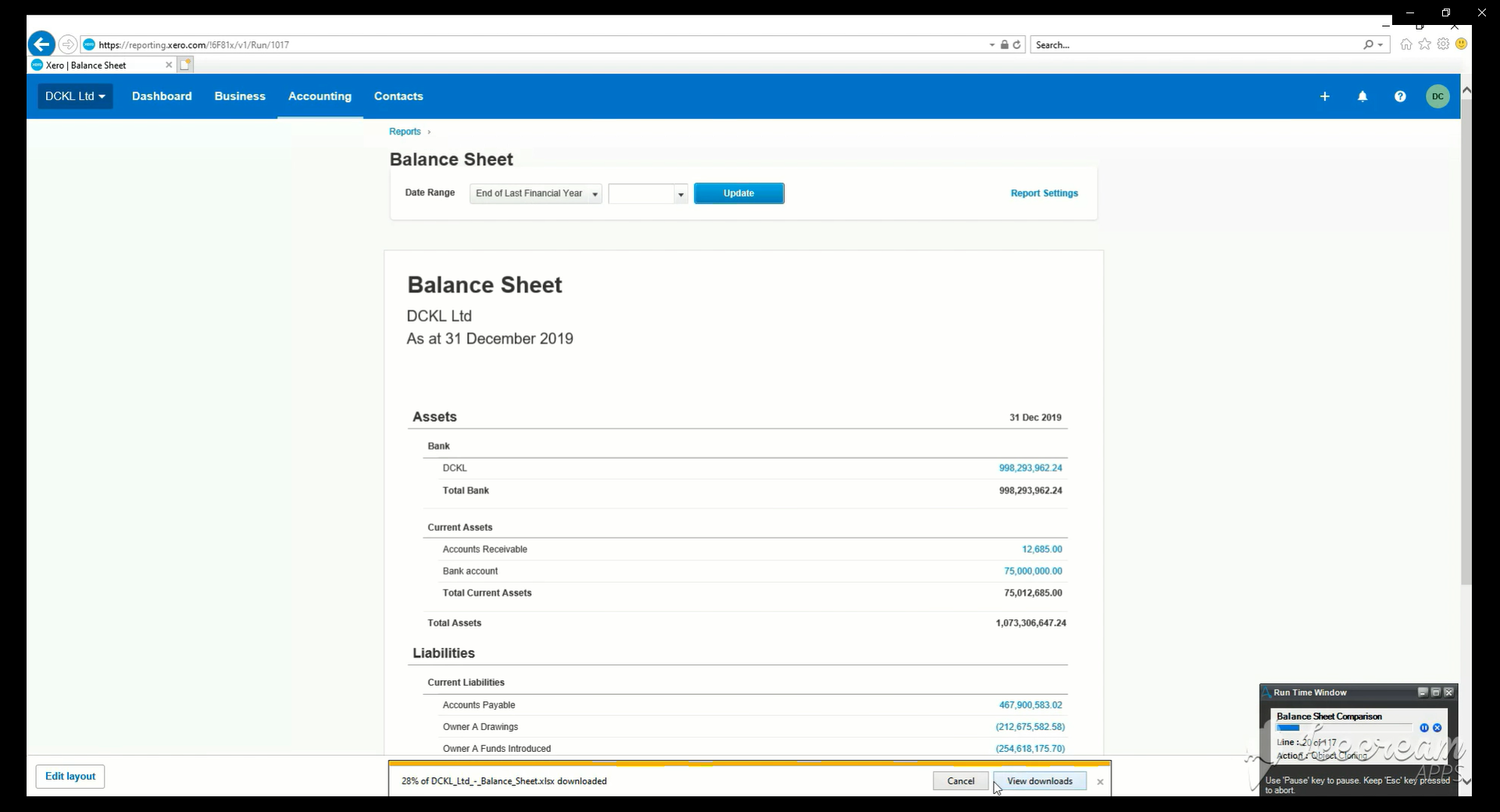Go to the browser Home icon
1500x812 pixels.
(x=1405, y=45)
